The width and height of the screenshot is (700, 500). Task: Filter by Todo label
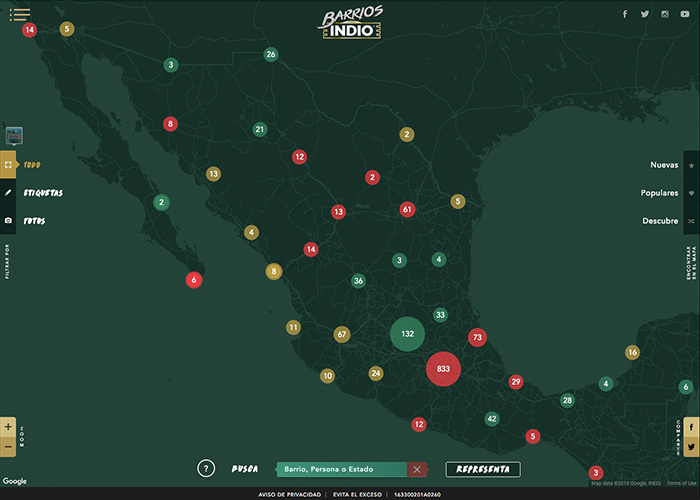pyautogui.click(x=32, y=165)
